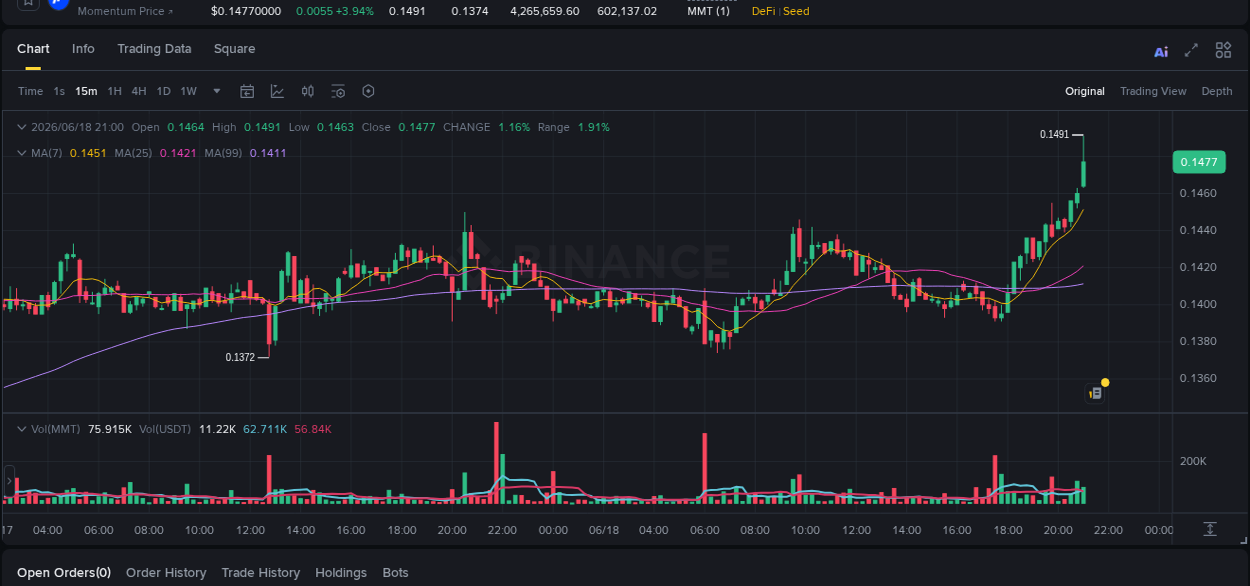This screenshot has width=1250, height=586.
Task: Select the 4H interval
Action: click(x=138, y=91)
